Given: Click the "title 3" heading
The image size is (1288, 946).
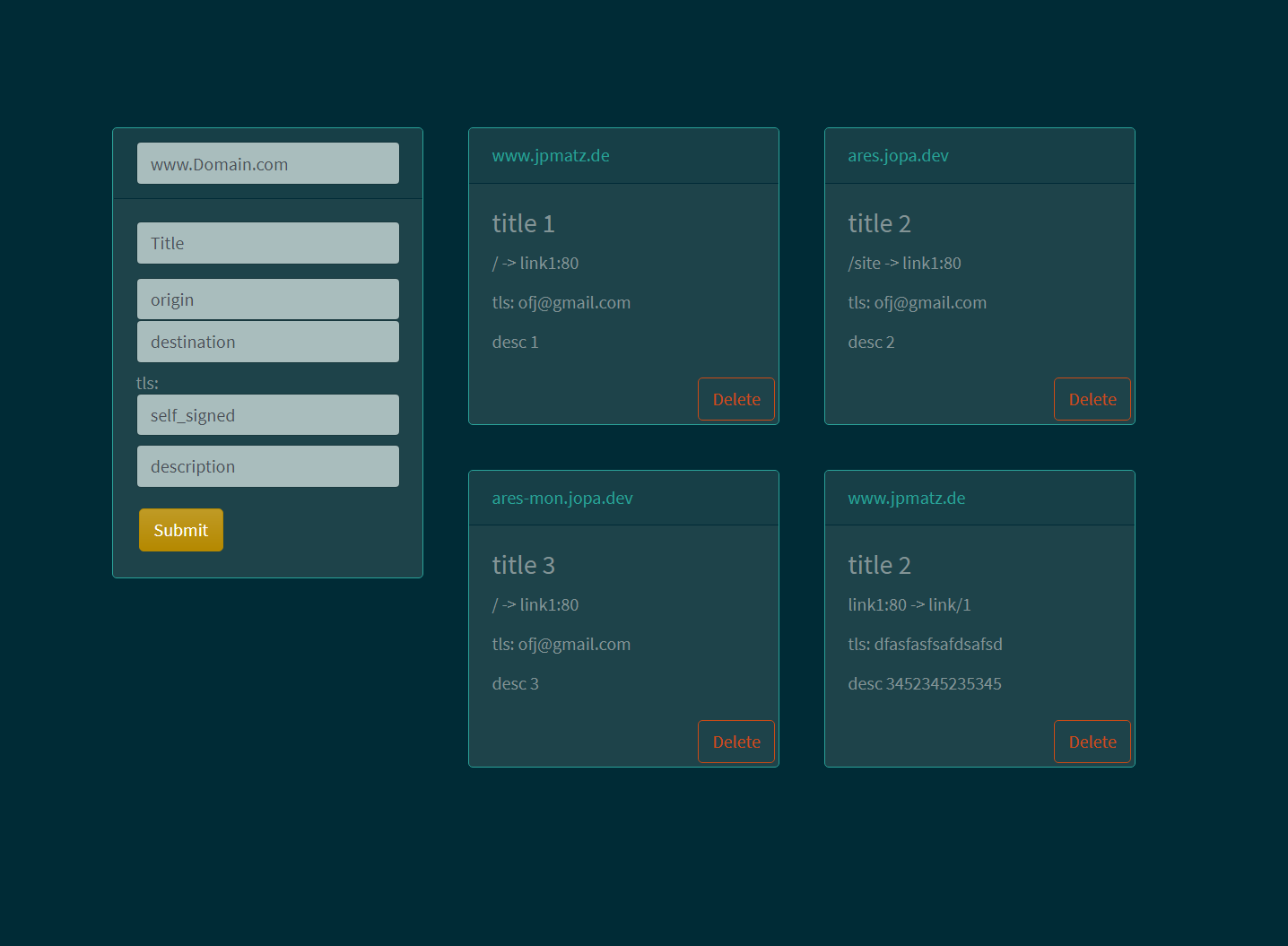Looking at the screenshot, I should click(x=524, y=566).
